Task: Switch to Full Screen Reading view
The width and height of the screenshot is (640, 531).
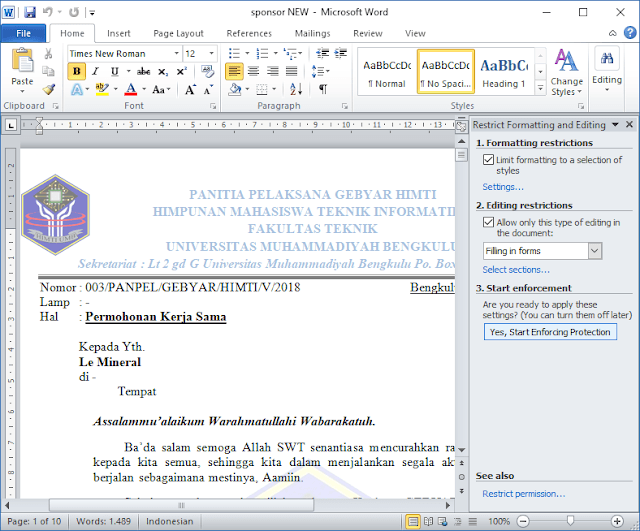Action: pos(428,521)
